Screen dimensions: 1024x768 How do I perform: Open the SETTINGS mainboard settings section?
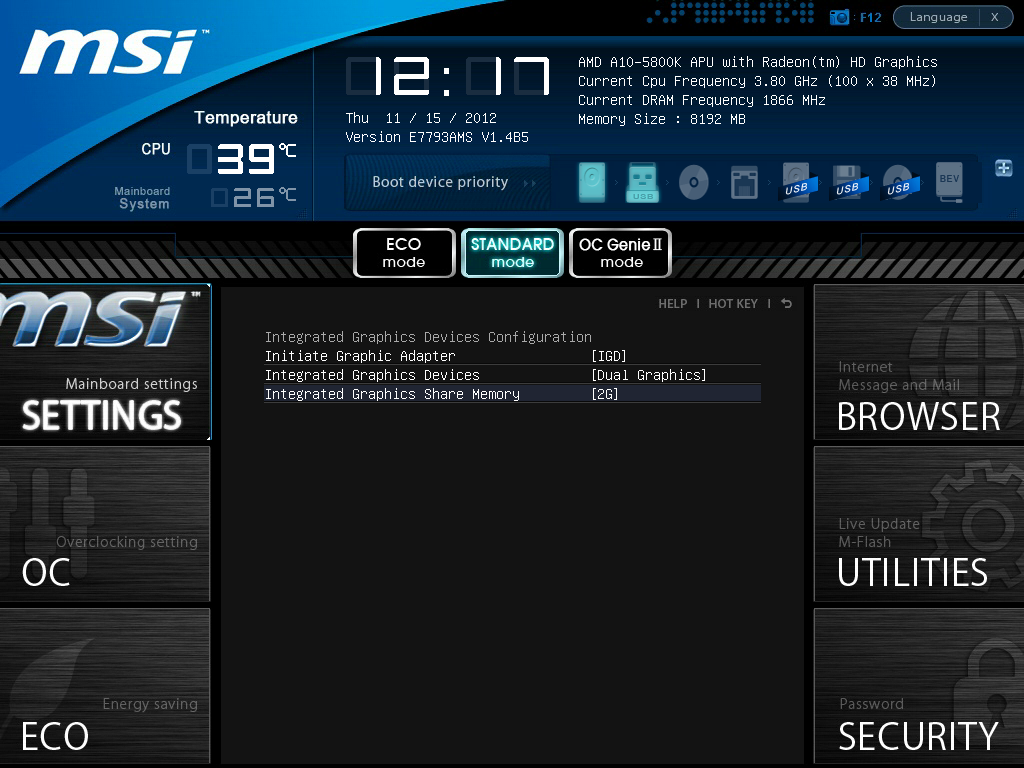coord(105,362)
